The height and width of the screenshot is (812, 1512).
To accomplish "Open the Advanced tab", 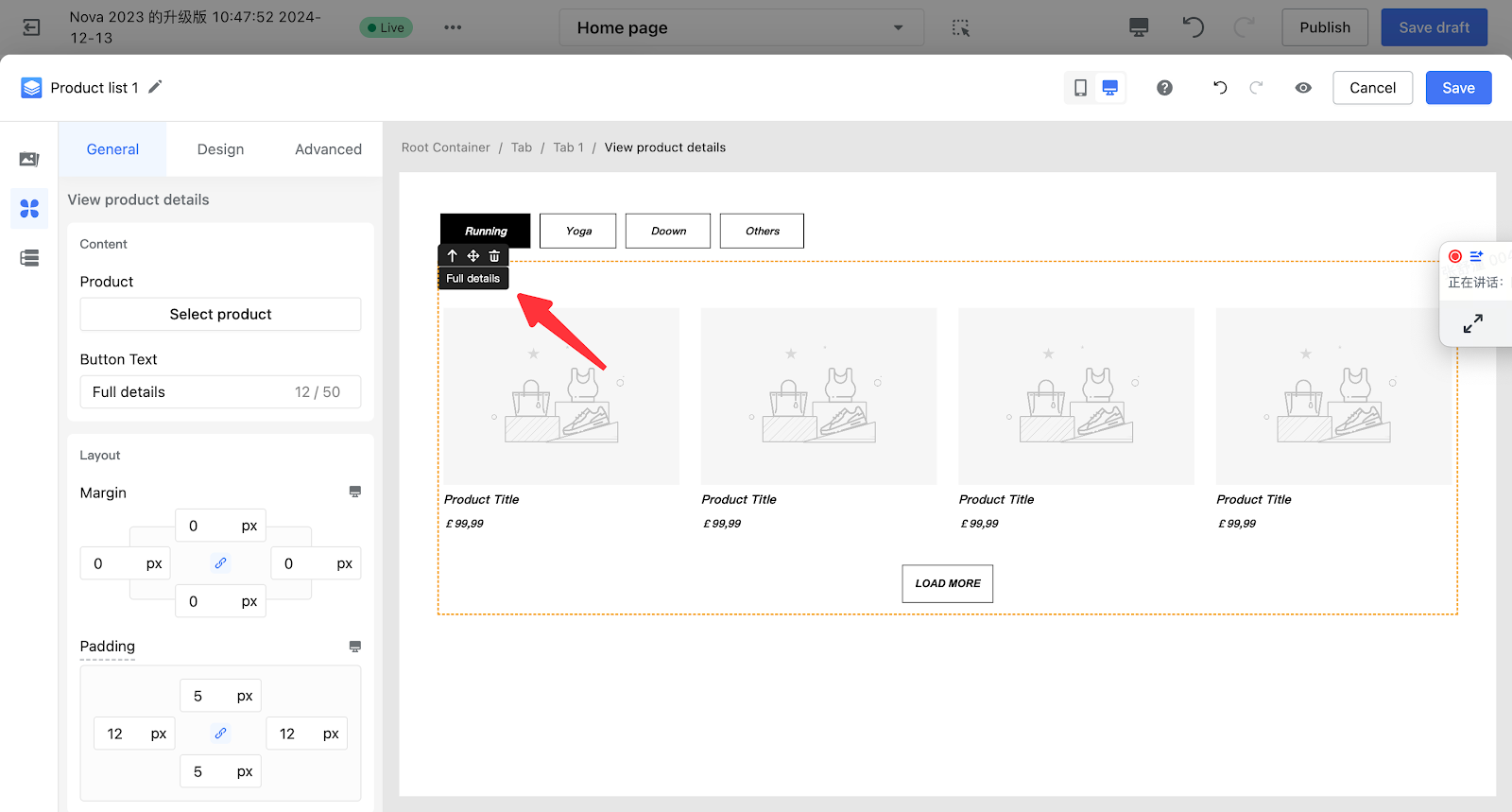I will 328,149.
